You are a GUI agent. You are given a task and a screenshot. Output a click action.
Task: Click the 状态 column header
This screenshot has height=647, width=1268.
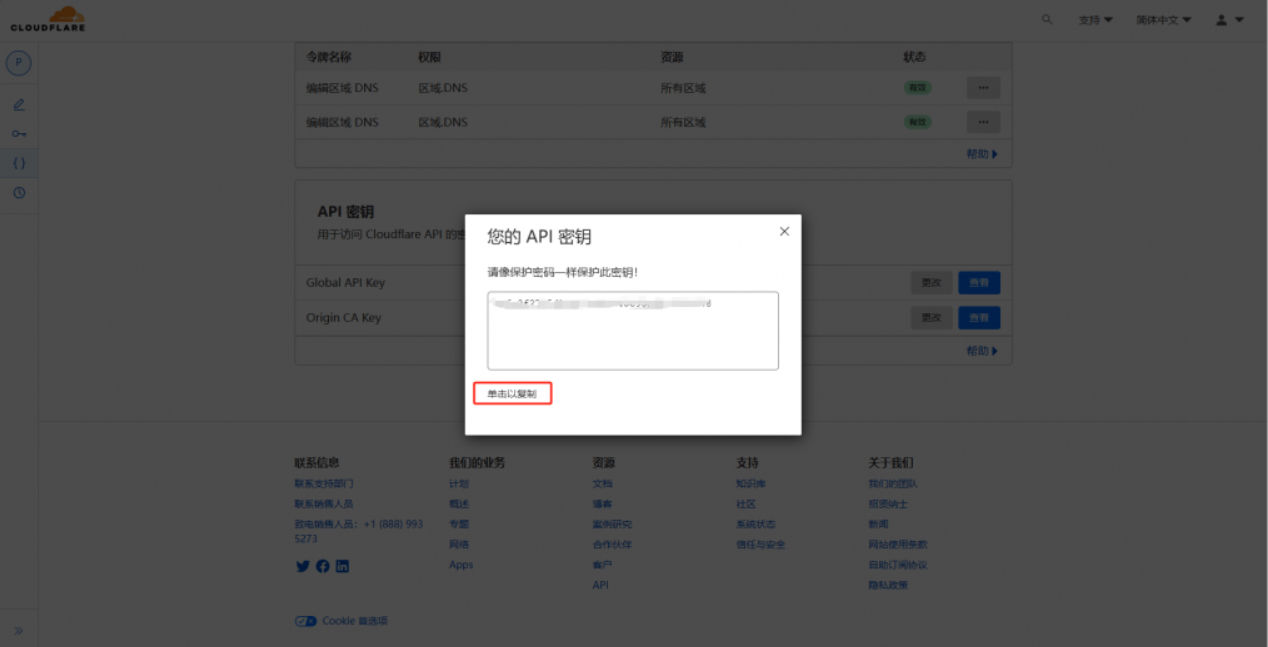(x=914, y=57)
